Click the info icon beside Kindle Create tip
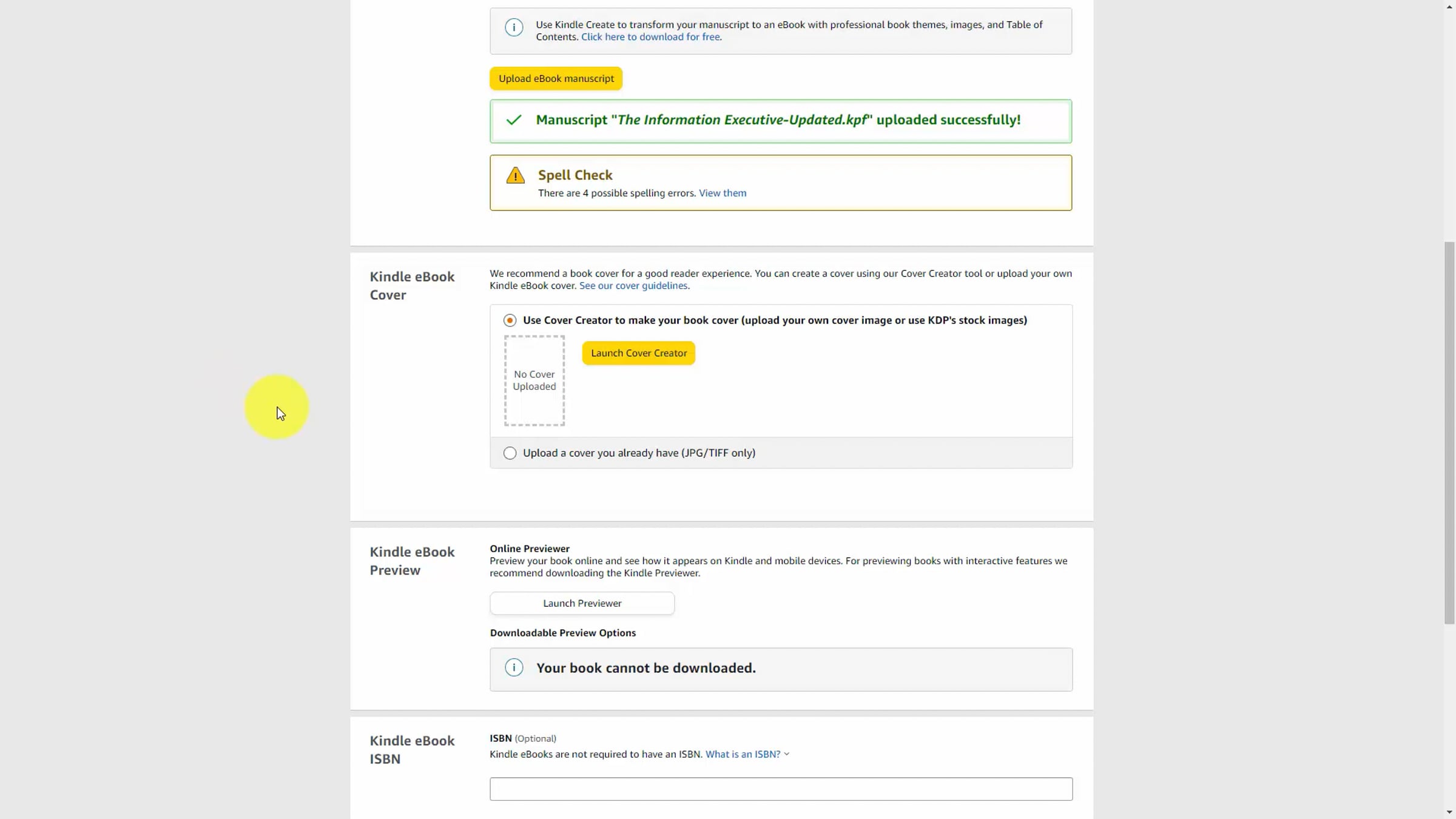Screen dimensions: 1456x819 tap(513, 27)
